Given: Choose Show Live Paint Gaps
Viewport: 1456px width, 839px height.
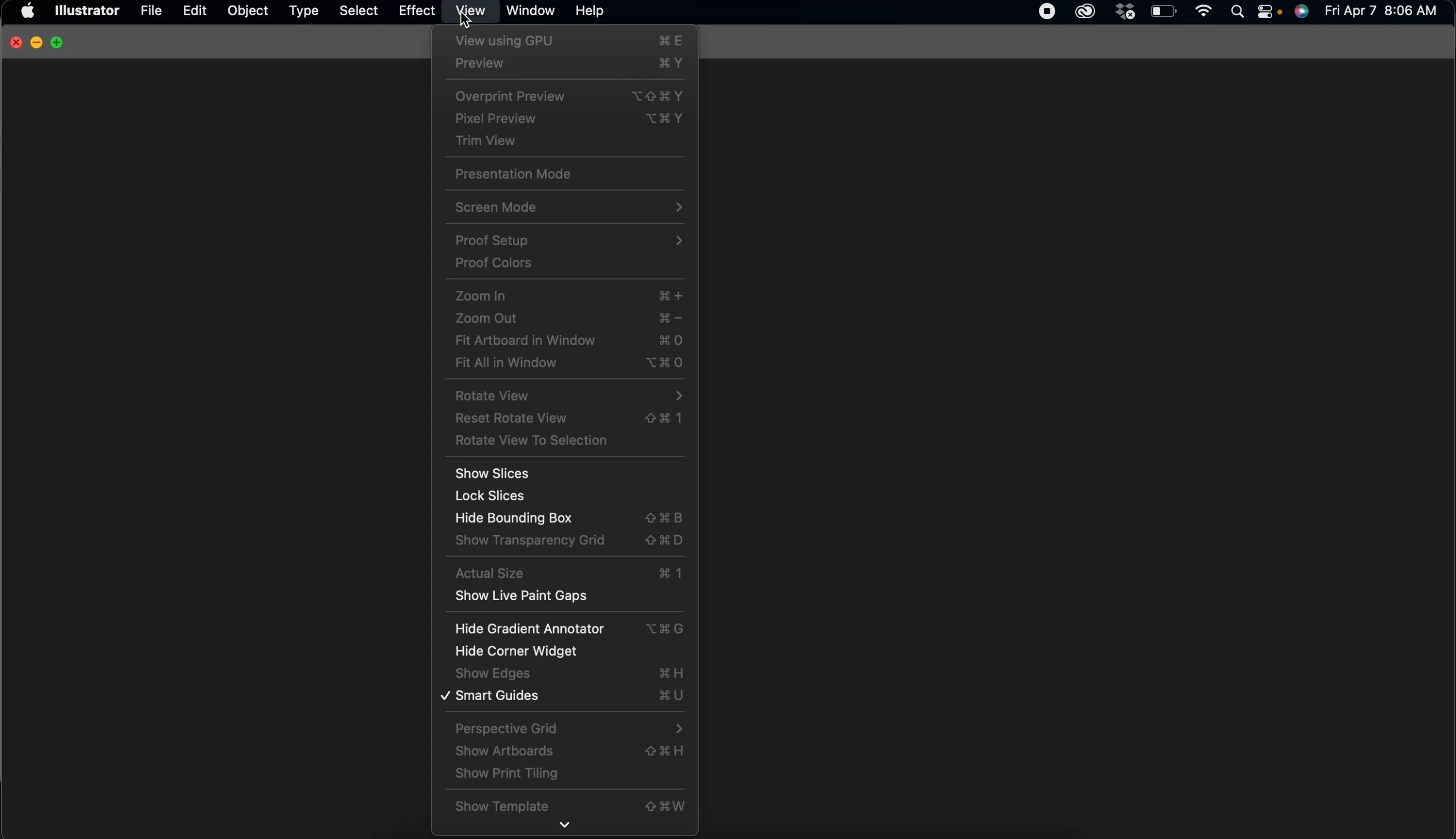Looking at the screenshot, I should [x=521, y=596].
